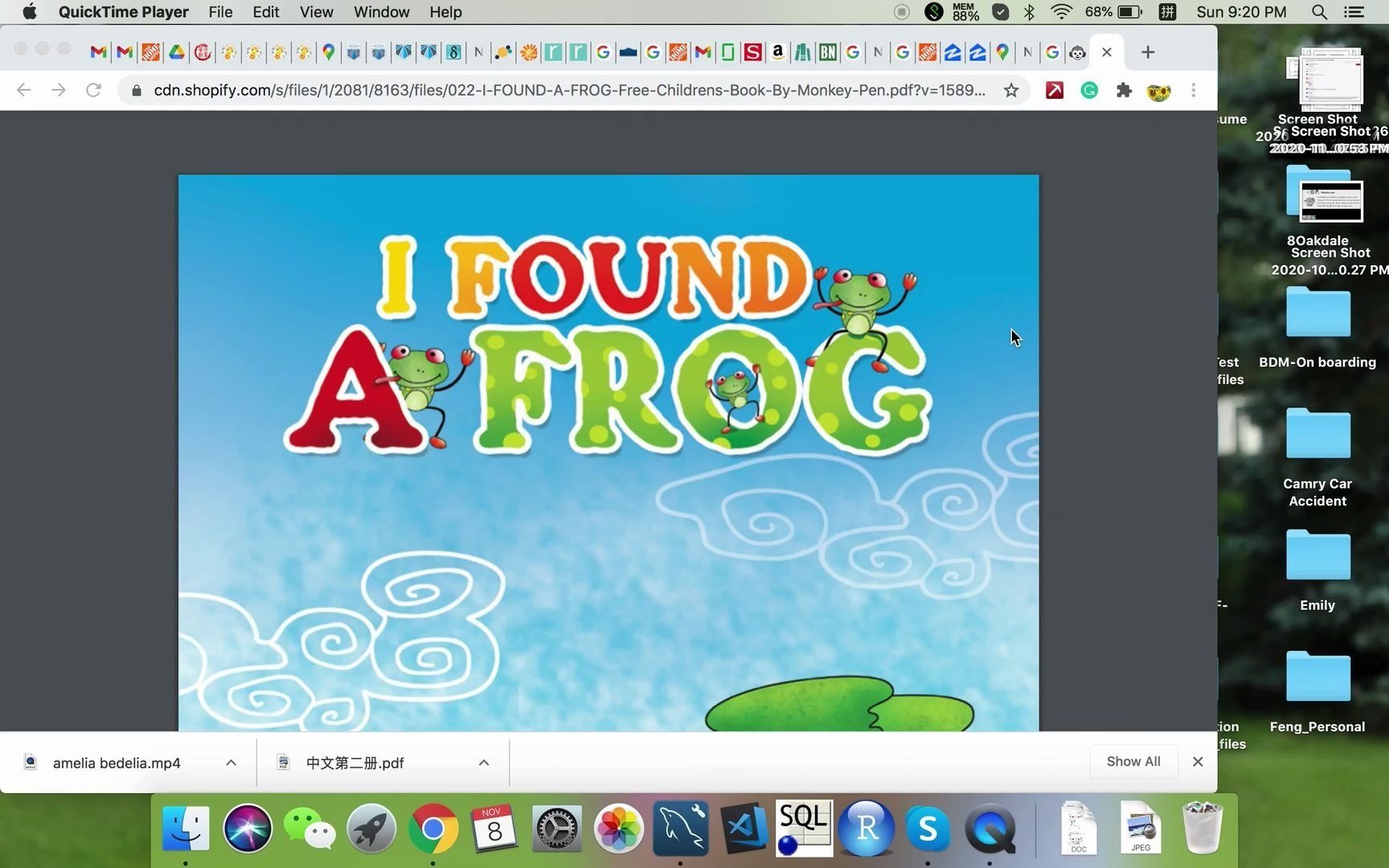
Task: Open Visual Studio Code from Dock
Action: pos(743,828)
